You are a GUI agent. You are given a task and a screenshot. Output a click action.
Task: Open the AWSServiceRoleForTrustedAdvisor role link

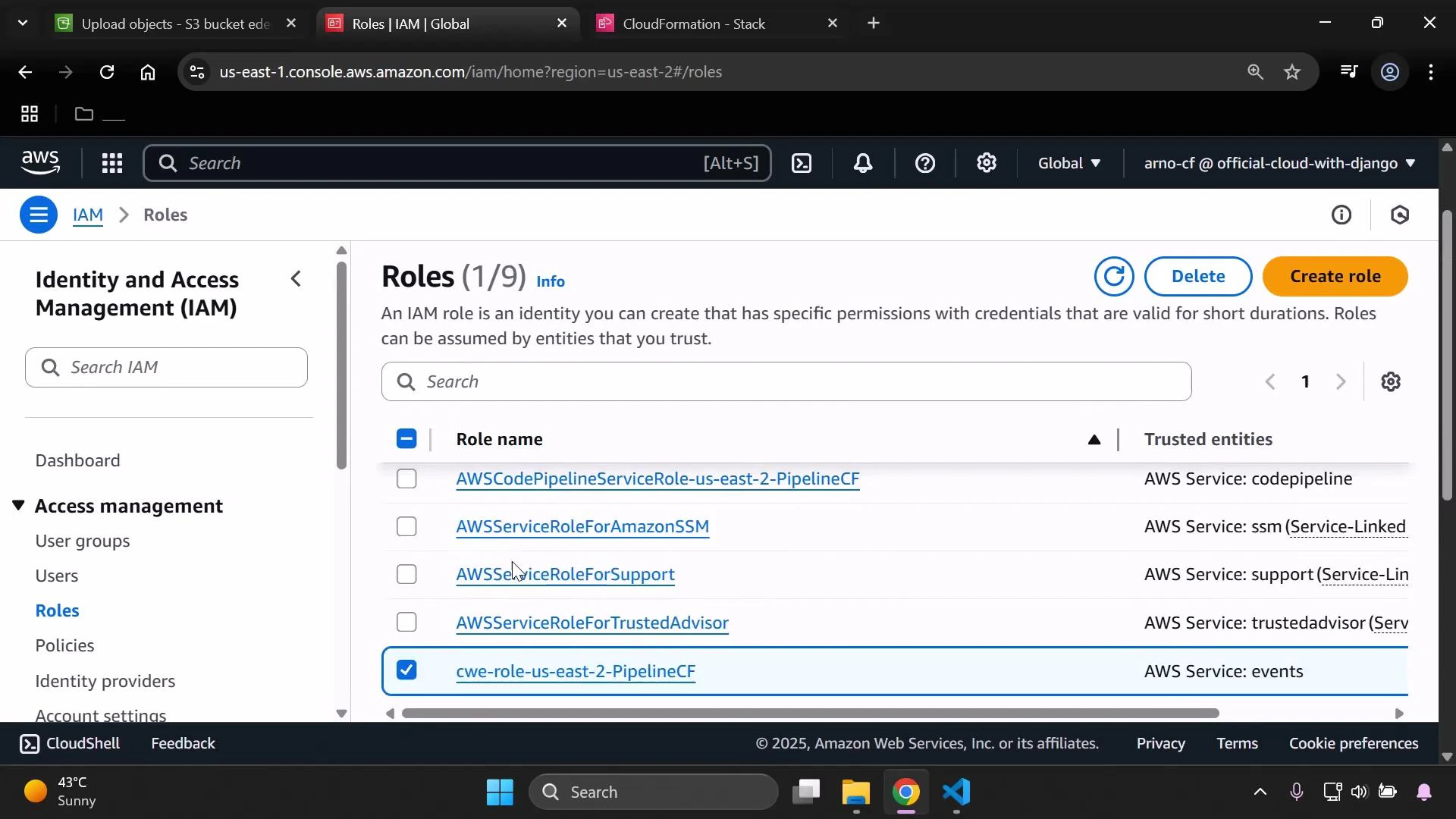click(x=591, y=623)
